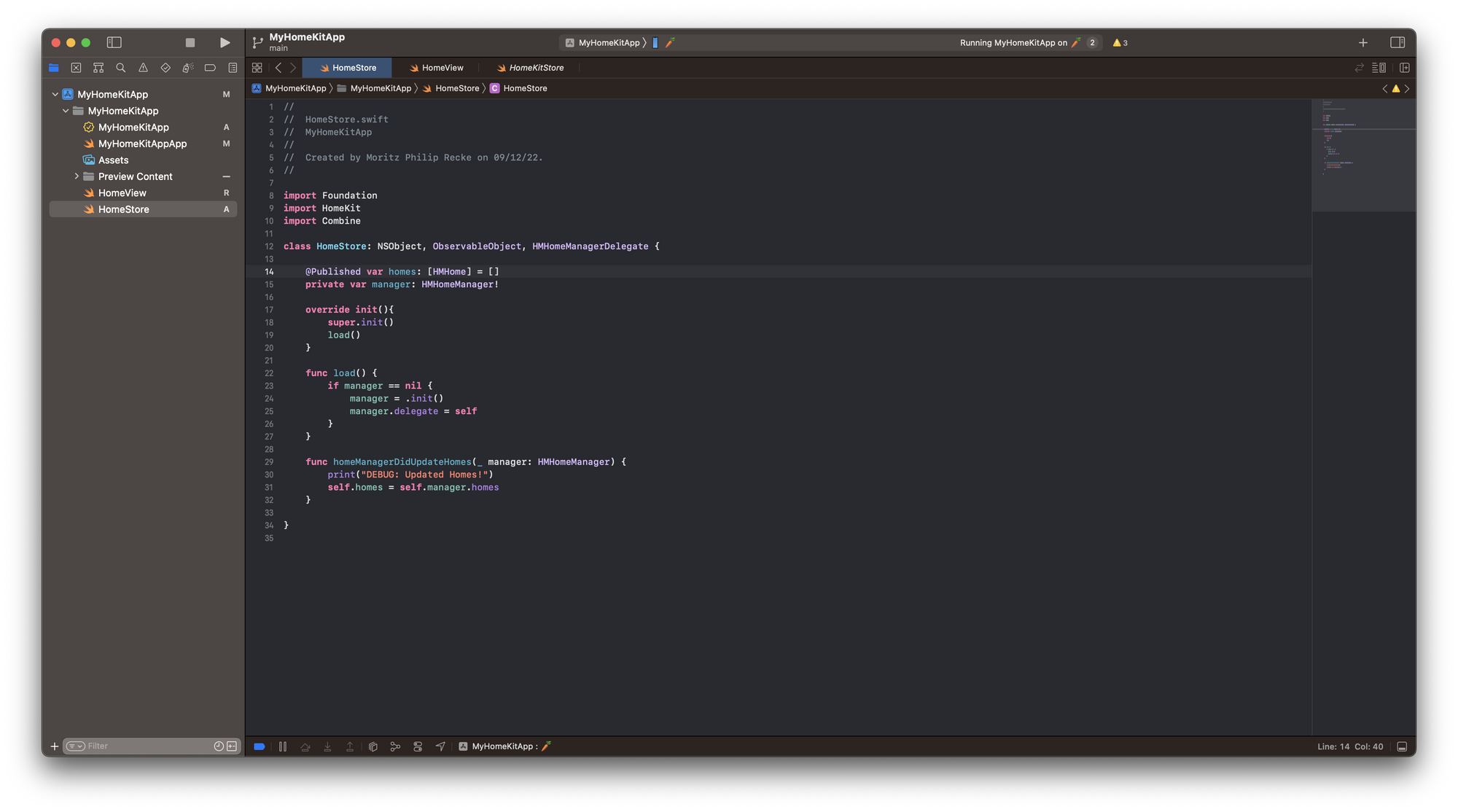The height and width of the screenshot is (812, 1458).
Task: Pause program execution in debug bar
Action: [283, 746]
